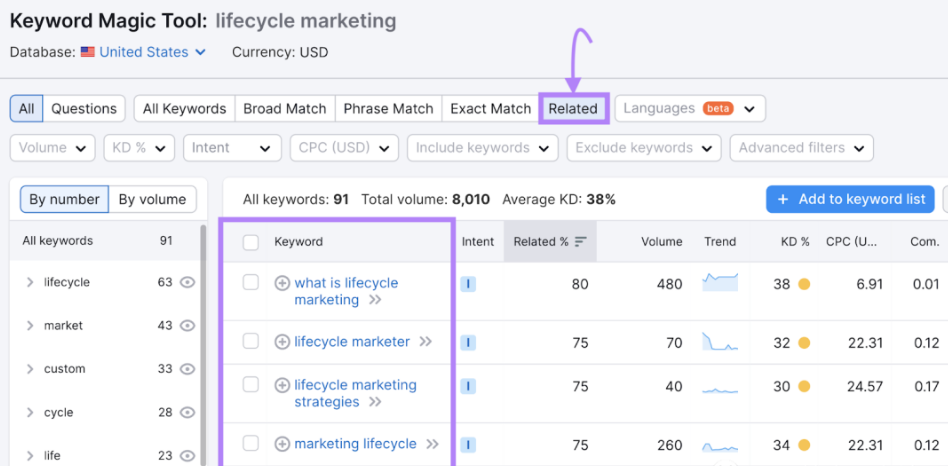Click plus icon beside 'lifecycle marketer' keyword
Image resolution: width=948 pixels, height=466 pixels.
tap(282, 342)
